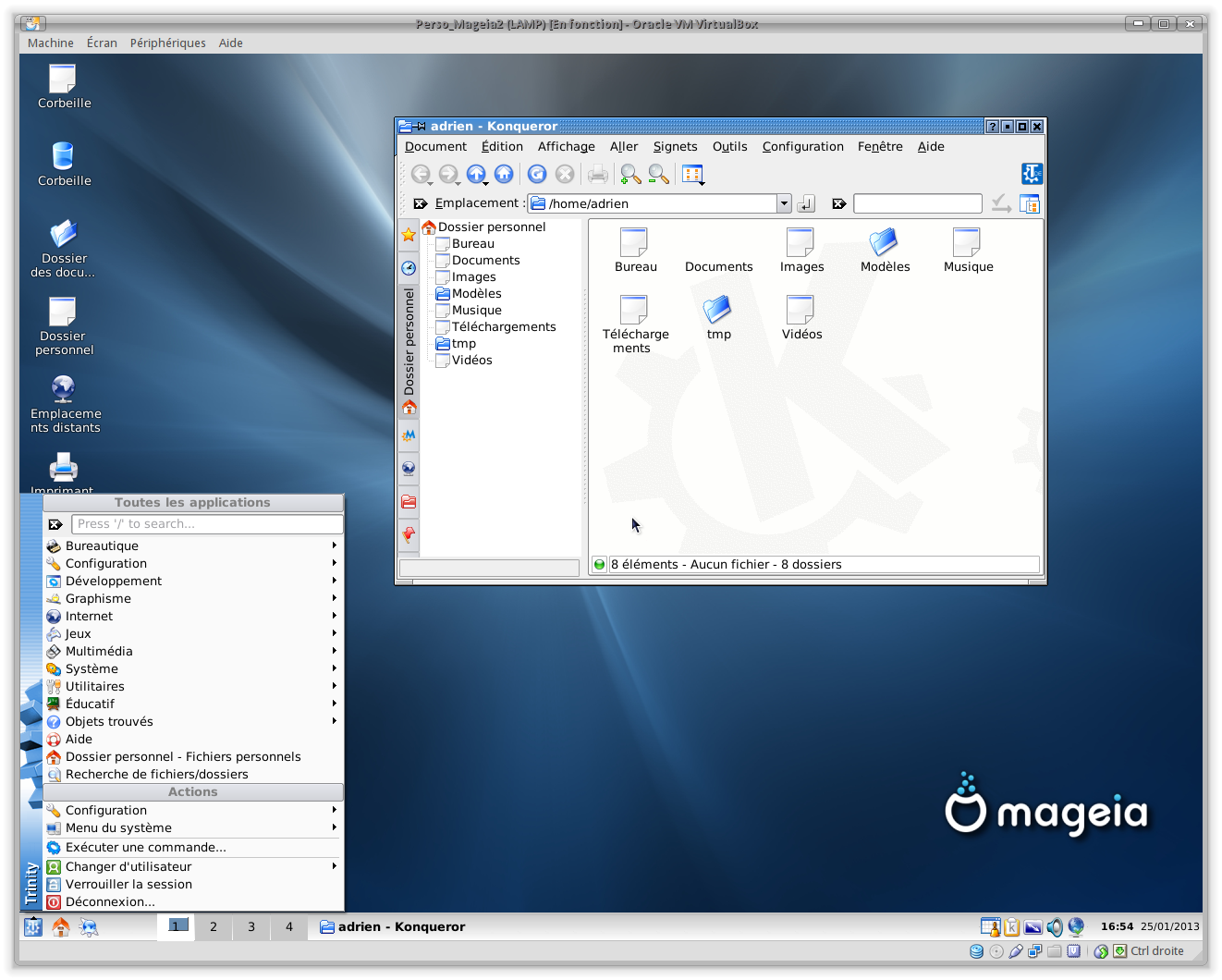Image resolution: width=1222 pixels, height=980 pixels.
Task: Expand the Bureautique application submenu
Action: pos(193,546)
